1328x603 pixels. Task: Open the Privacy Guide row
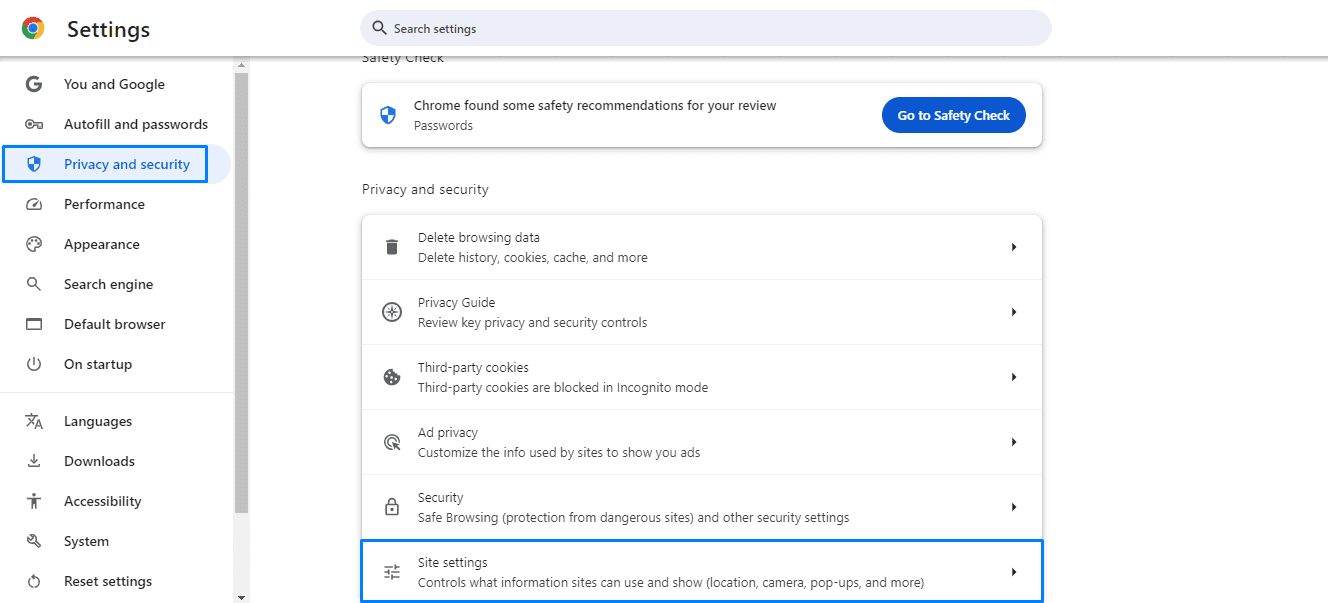700,312
